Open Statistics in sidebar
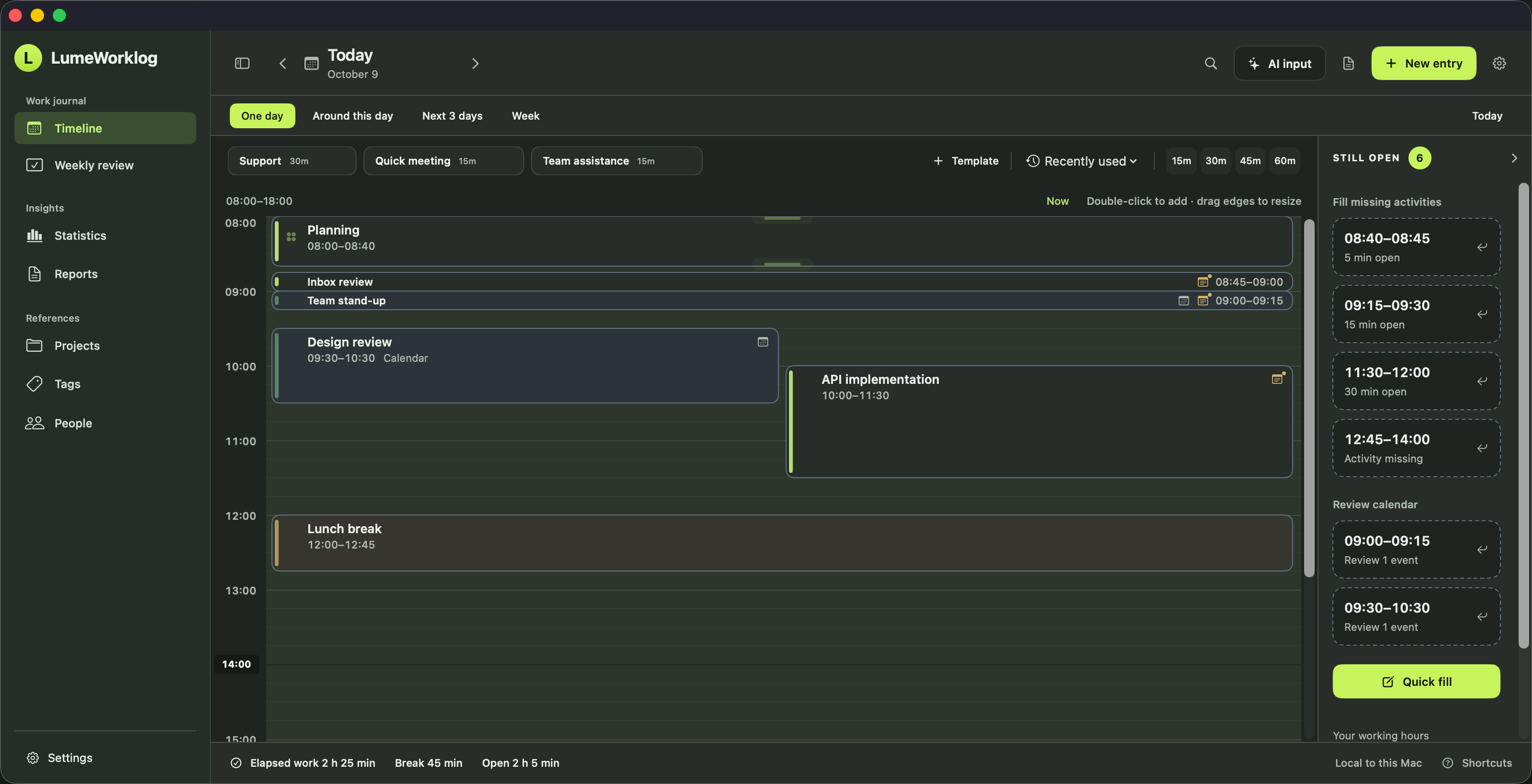1532x784 pixels. click(x=105, y=235)
